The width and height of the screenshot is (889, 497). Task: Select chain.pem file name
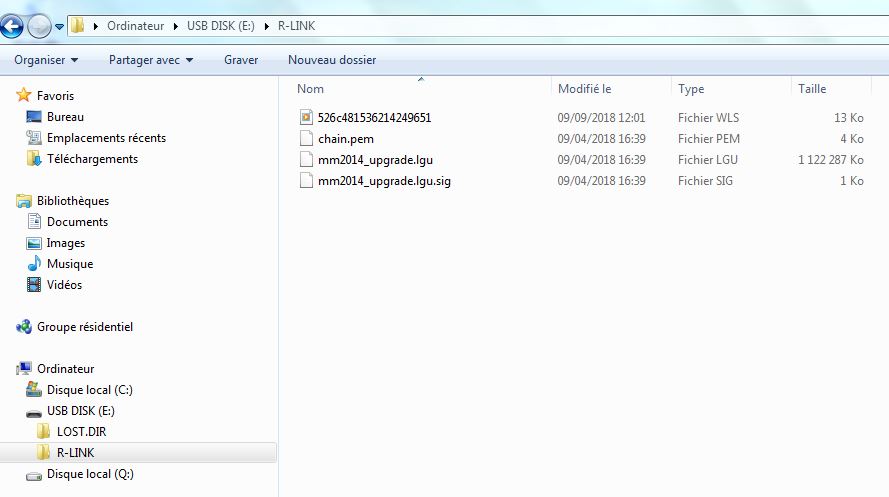point(346,139)
